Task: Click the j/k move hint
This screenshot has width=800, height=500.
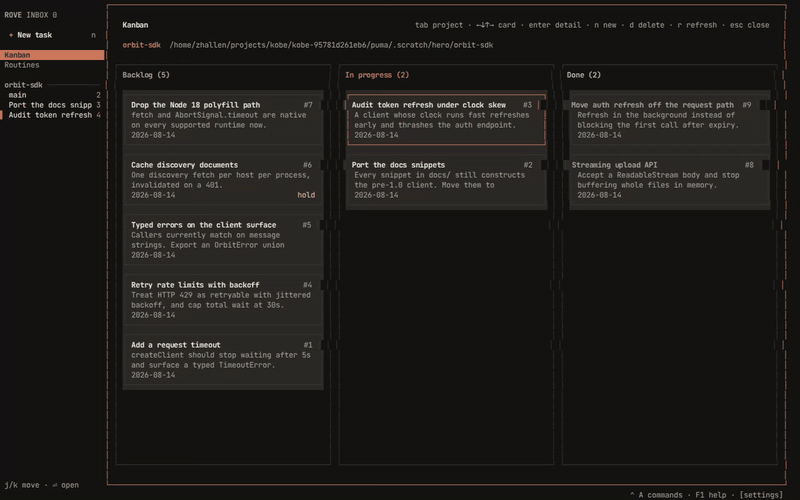Action: pyautogui.click(x=22, y=485)
